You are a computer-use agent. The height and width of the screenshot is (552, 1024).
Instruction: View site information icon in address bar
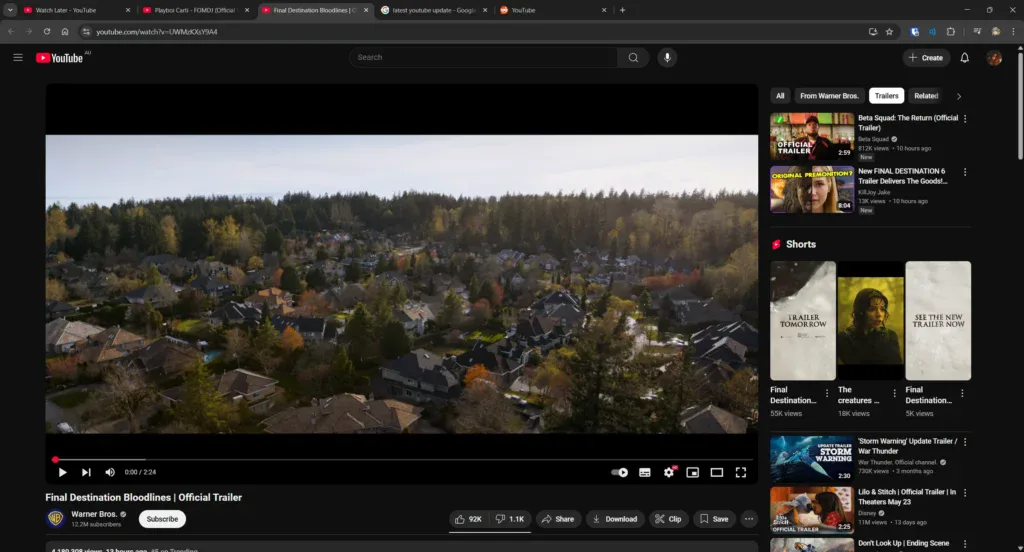point(86,31)
